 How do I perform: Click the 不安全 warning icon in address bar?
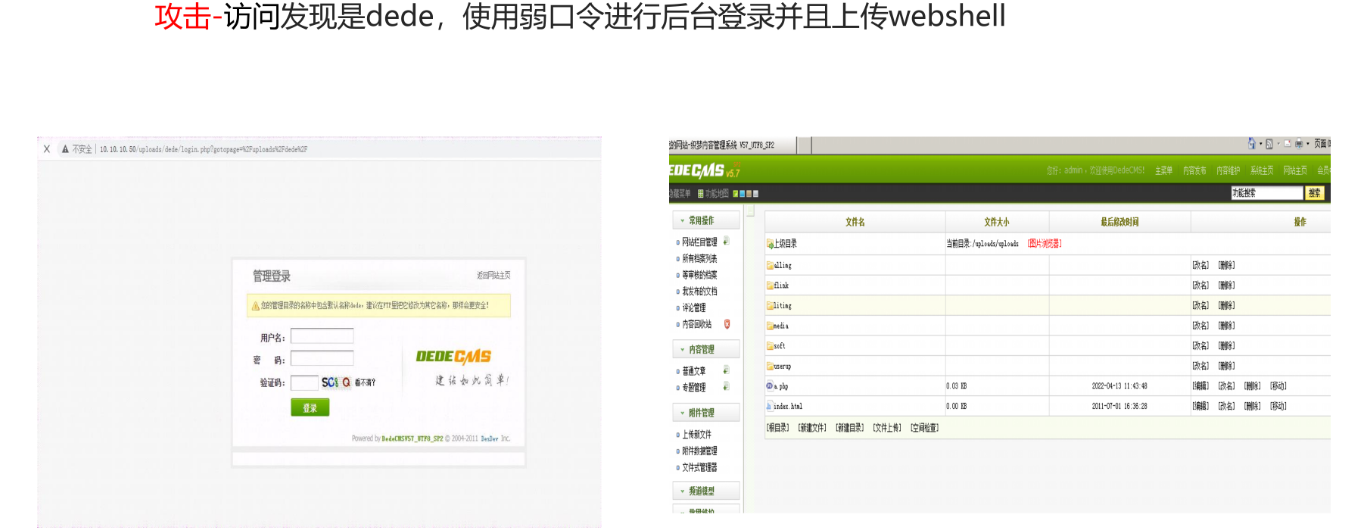tap(66, 149)
